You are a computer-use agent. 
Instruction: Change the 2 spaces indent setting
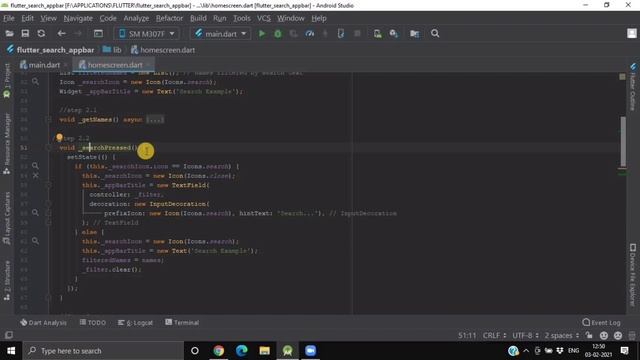(562, 336)
